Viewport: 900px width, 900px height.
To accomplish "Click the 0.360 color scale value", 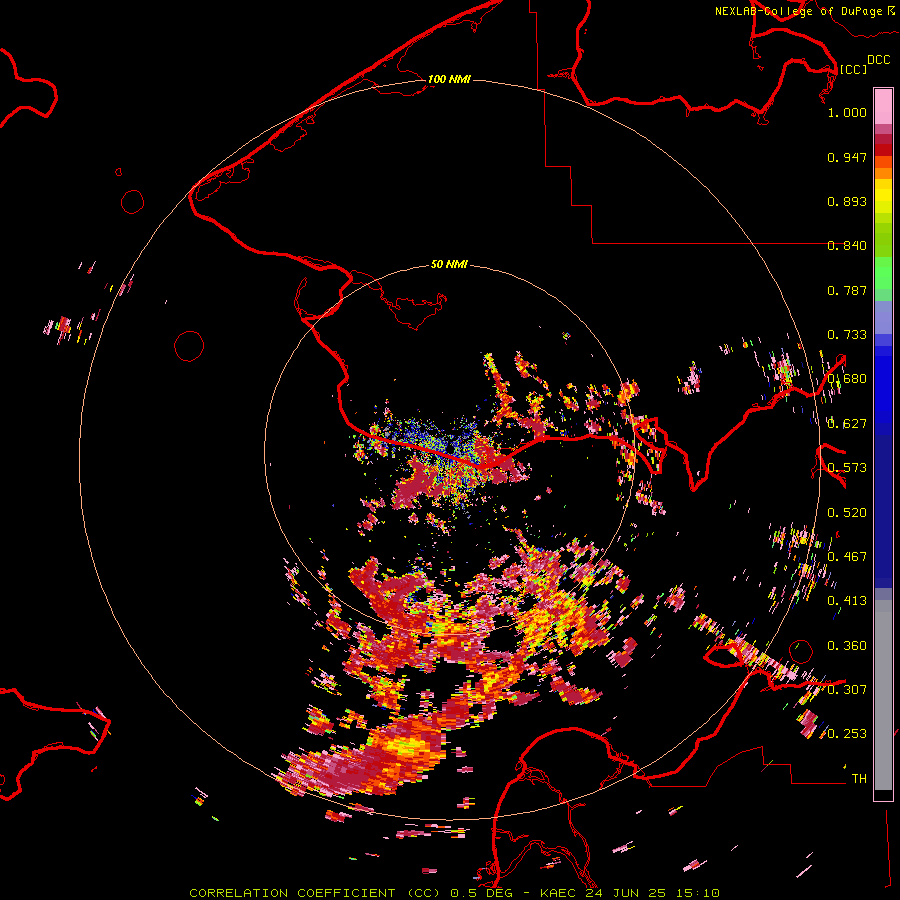I will click(x=847, y=646).
